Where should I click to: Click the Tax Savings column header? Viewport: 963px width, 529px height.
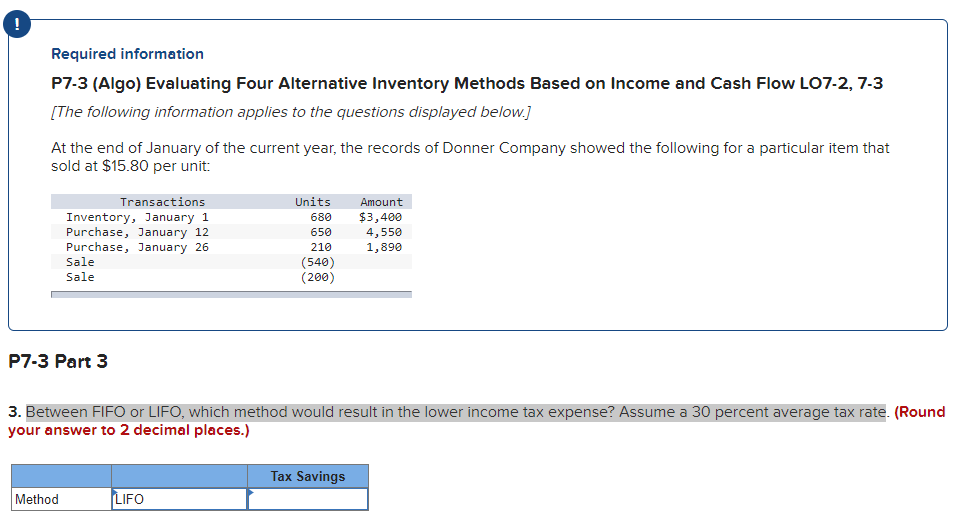click(x=308, y=476)
